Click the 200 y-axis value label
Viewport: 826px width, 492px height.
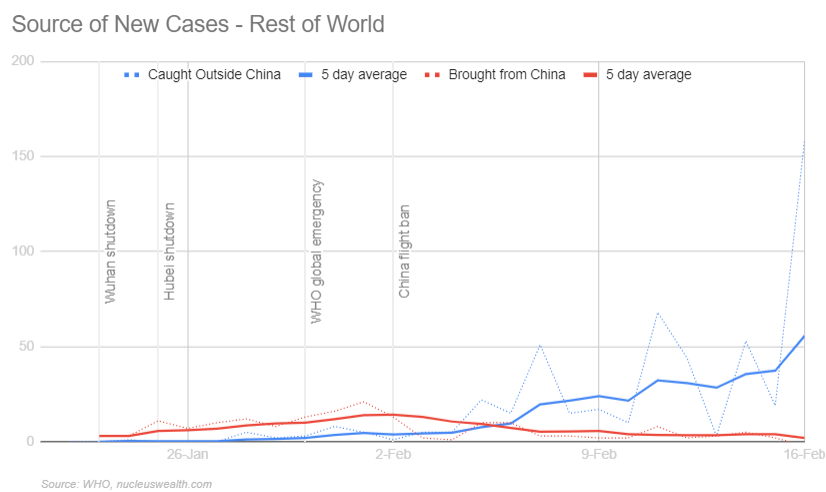22,62
